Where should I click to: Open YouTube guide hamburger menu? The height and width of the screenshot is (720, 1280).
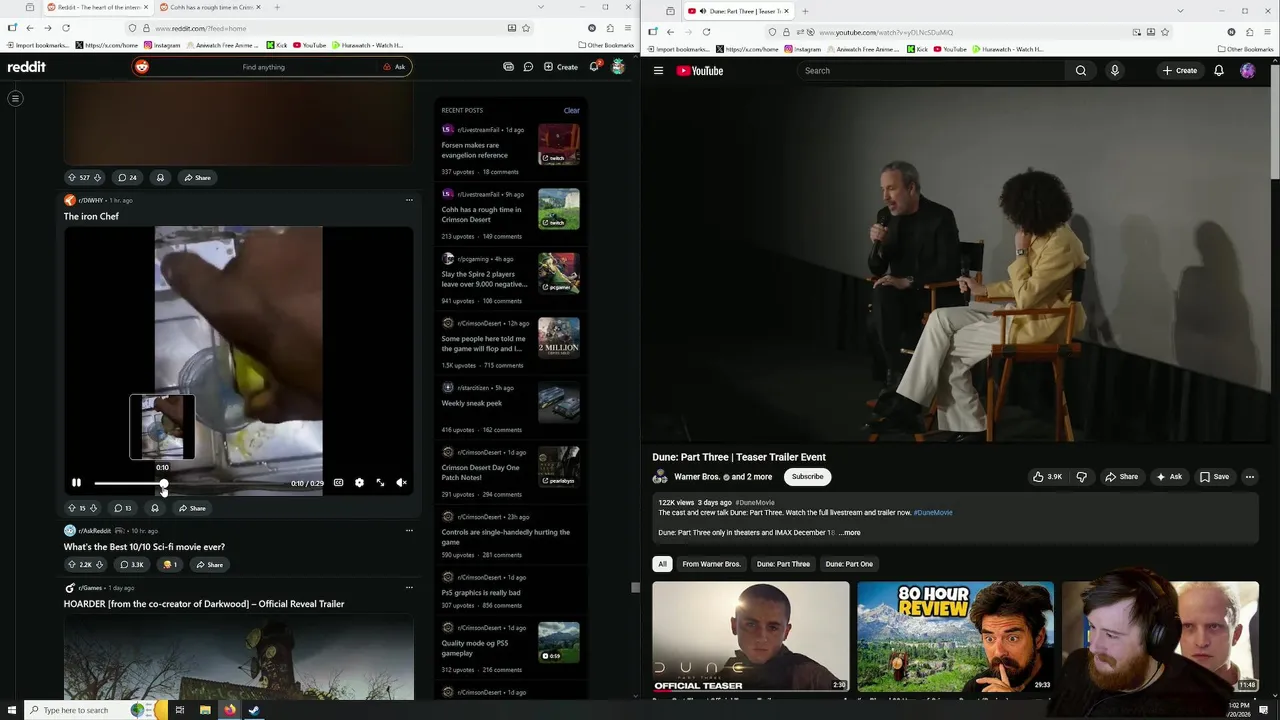point(658,71)
